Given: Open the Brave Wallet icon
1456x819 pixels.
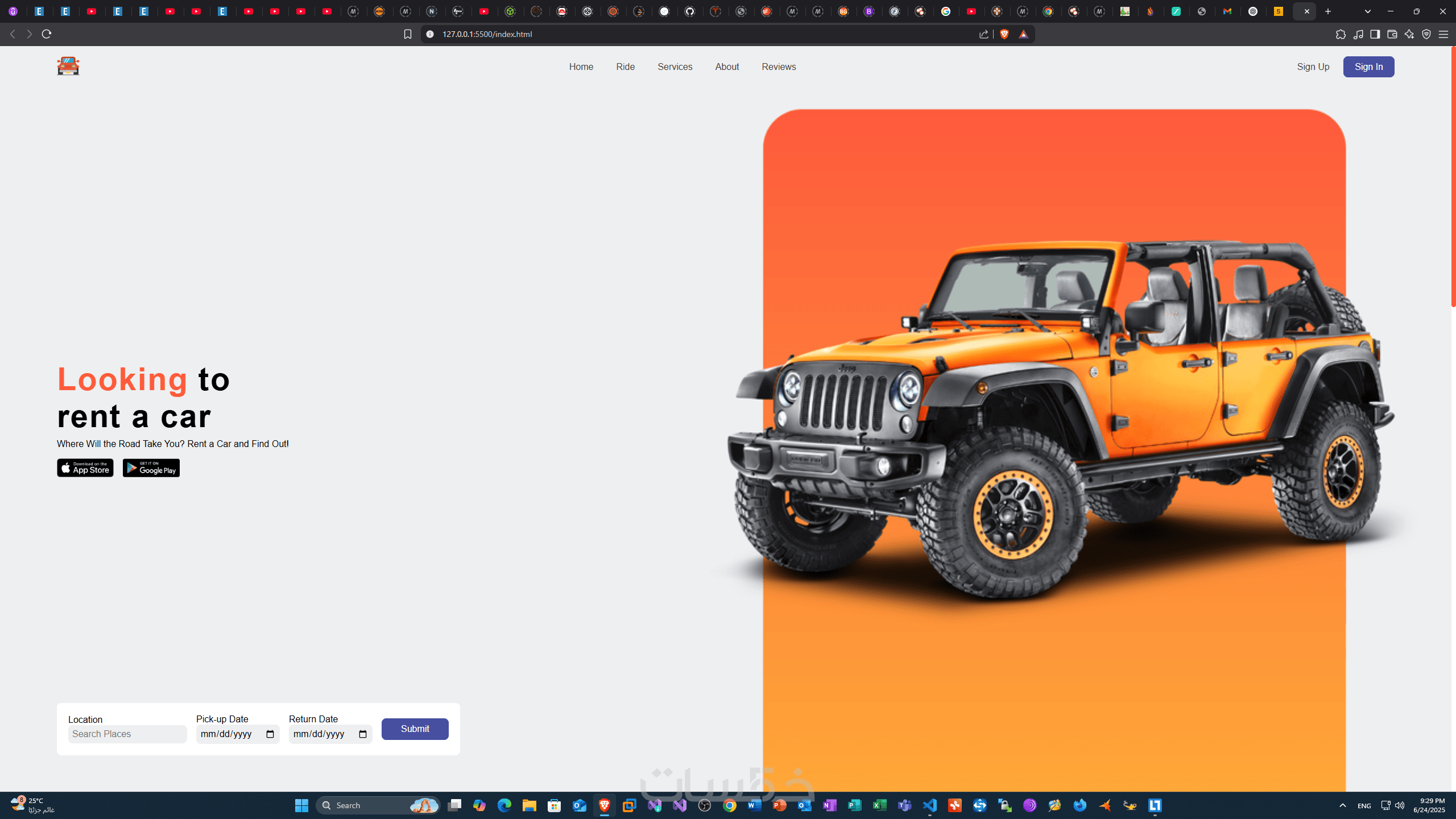Looking at the screenshot, I should tap(1392, 34).
